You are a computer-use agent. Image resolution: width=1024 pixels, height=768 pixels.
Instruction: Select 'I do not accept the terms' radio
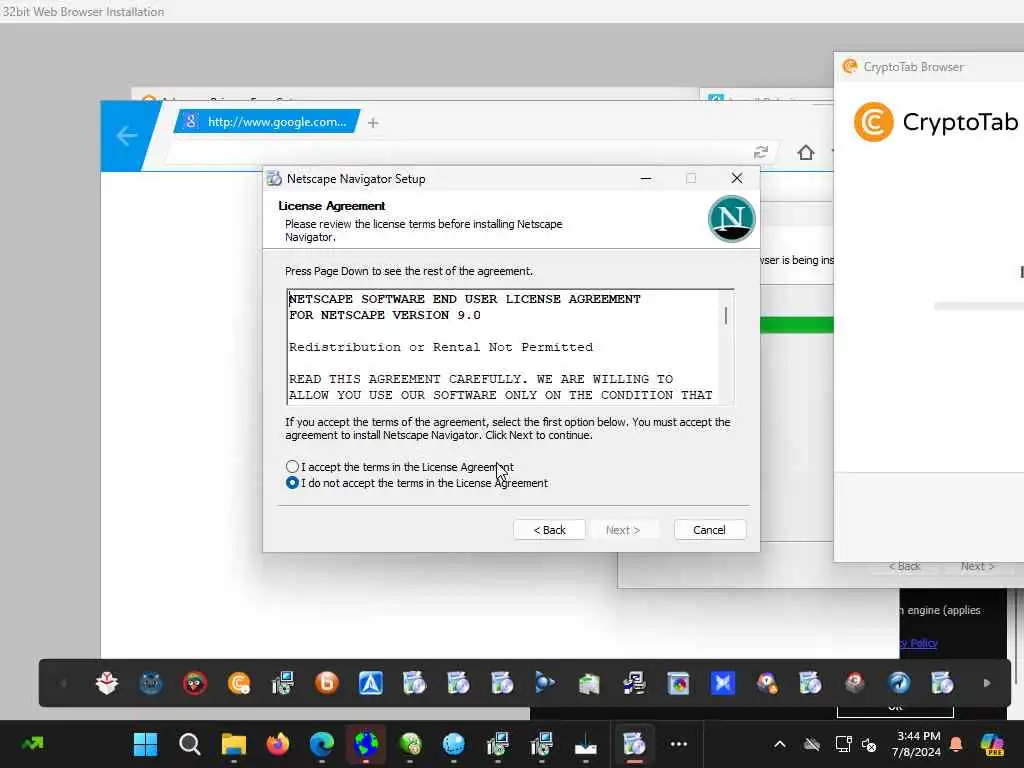[292, 483]
